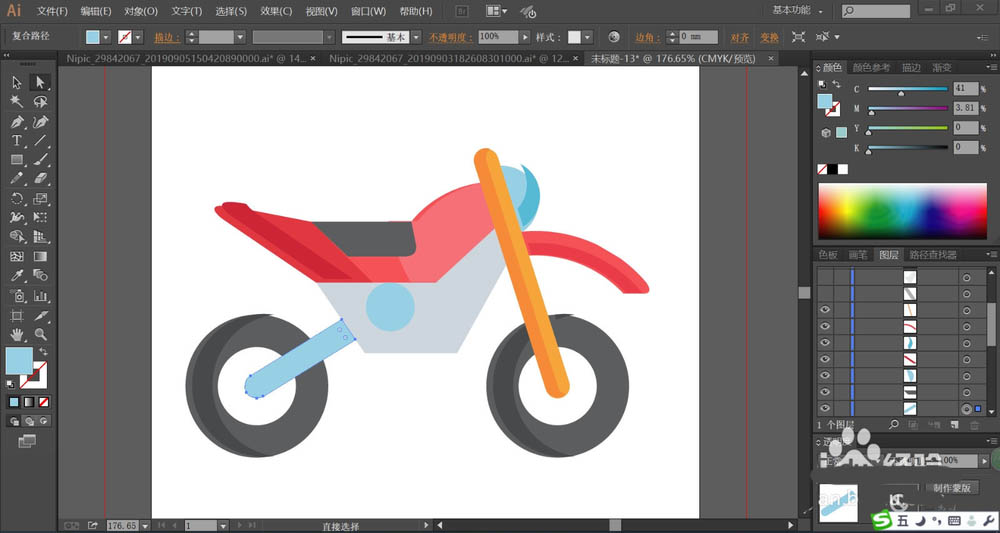Select the Hand tool
This screenshot has width=1000, height=533.
point(17,333)
